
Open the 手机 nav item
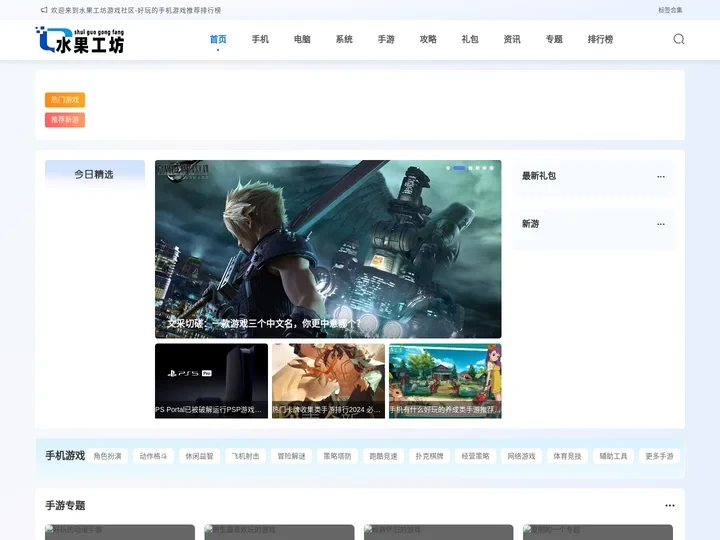pos(260,39)
